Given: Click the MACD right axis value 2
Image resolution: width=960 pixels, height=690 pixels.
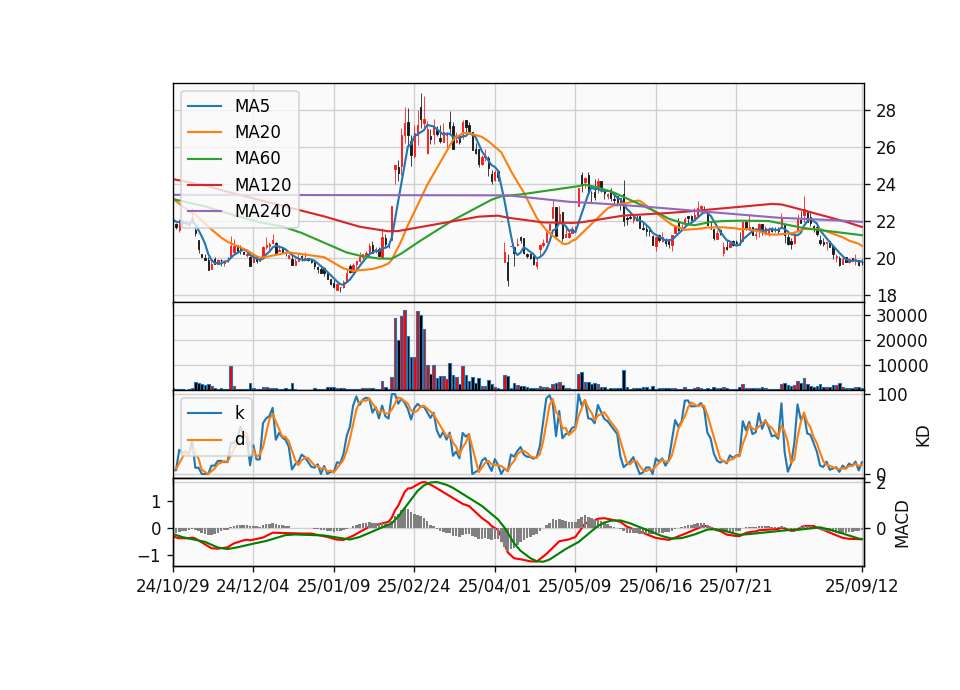Looking at the screenshot, I should [881, 484].
